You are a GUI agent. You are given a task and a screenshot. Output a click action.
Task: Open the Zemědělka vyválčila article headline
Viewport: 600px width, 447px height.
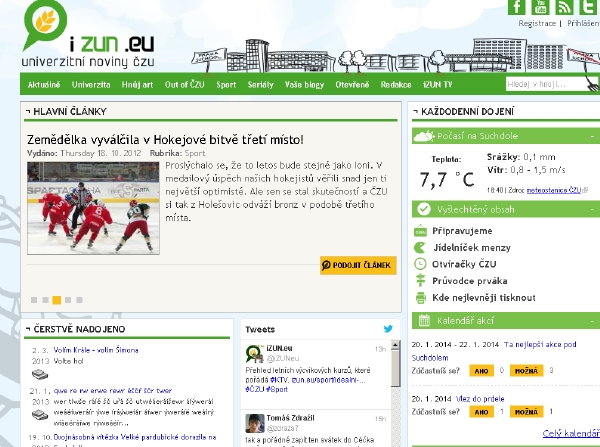click(x=165, y=139)
